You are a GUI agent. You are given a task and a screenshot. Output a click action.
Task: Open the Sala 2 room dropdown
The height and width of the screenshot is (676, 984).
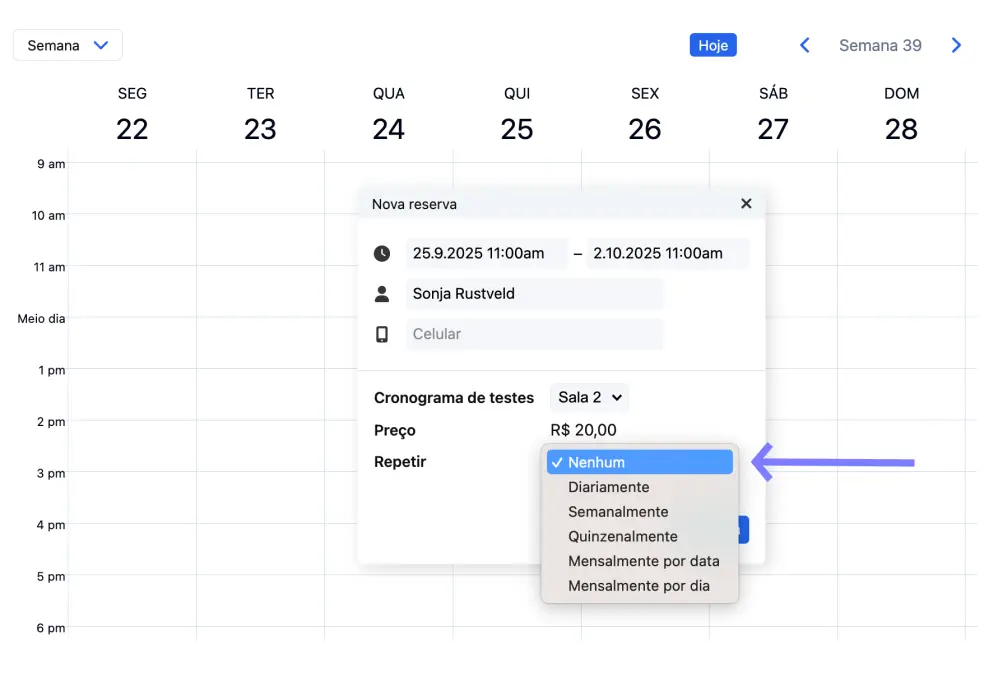(589, 397)
